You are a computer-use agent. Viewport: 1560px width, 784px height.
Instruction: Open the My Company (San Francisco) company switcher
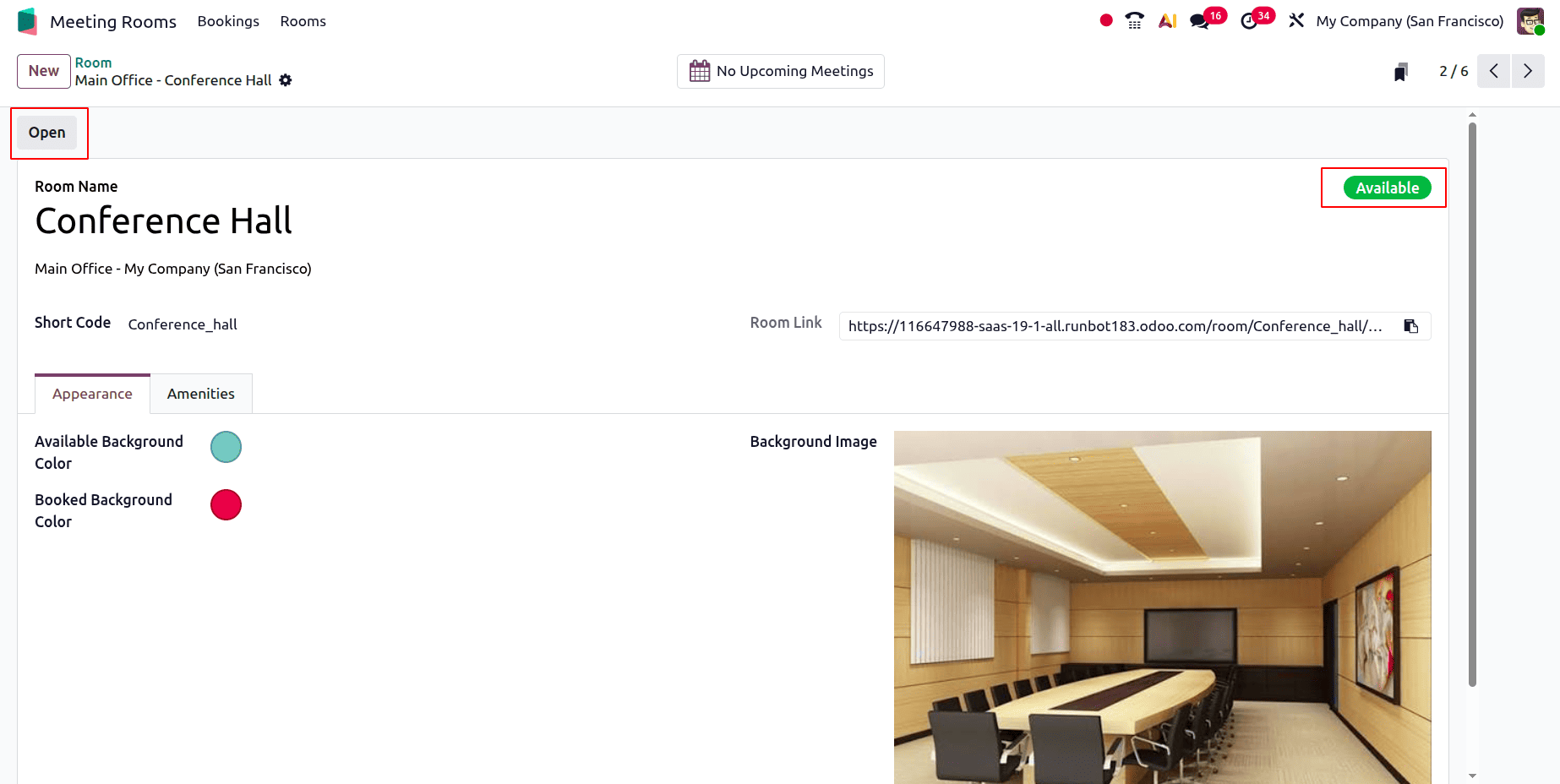[1410, 21]
